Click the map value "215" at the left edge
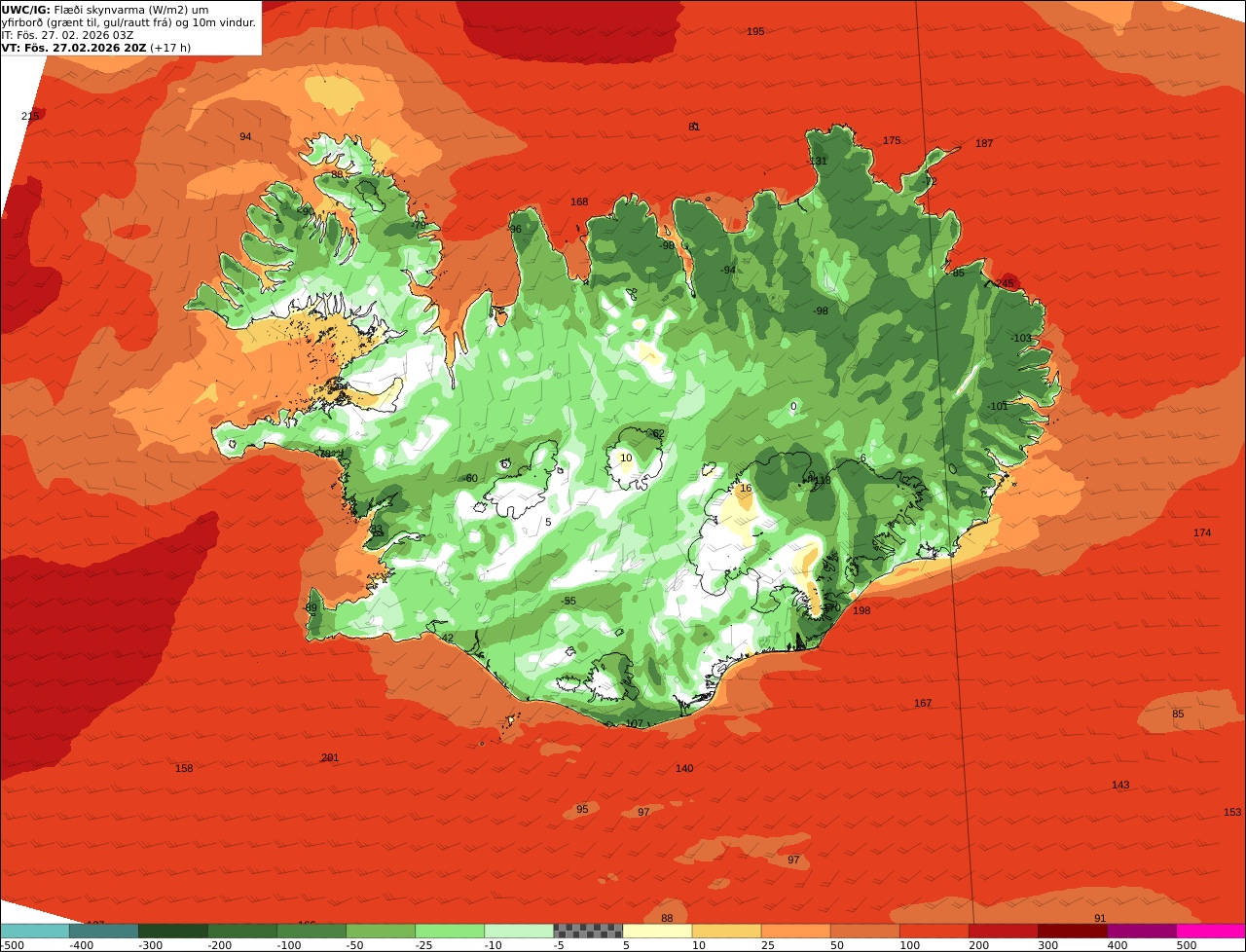Viewport: 1246px width, 952px height. (30, 116)
